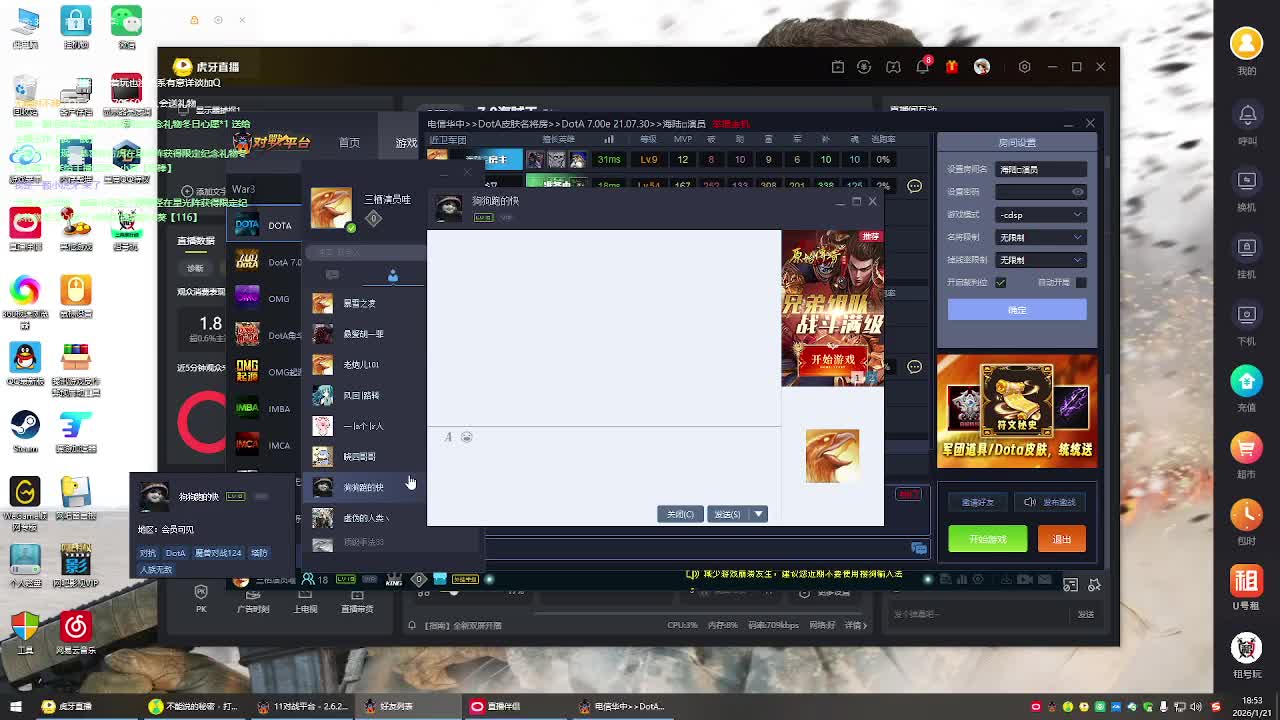This screenshot has width=1280, height=720.
Task: Open Huya notification bell with badge
Action: (922, 67)
